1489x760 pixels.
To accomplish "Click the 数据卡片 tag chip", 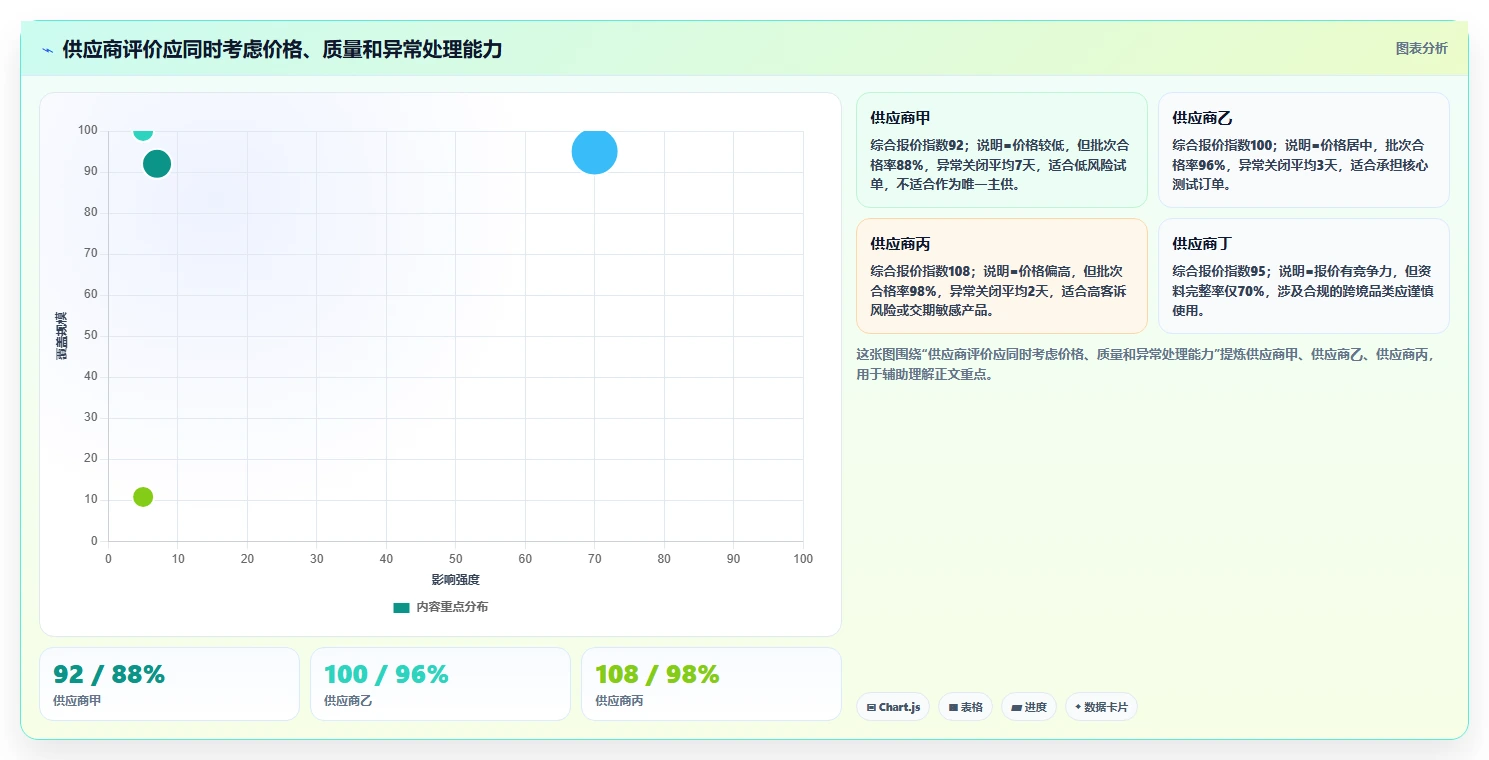I will (x=1101, y=707).
